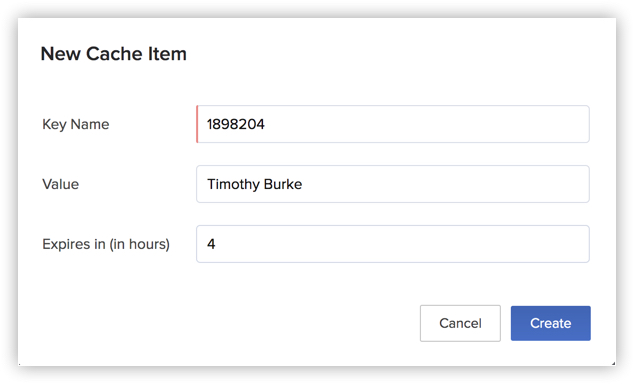Screen dimensions: 634x384
Task: Click the Value label text
Action: click(61, 184)
